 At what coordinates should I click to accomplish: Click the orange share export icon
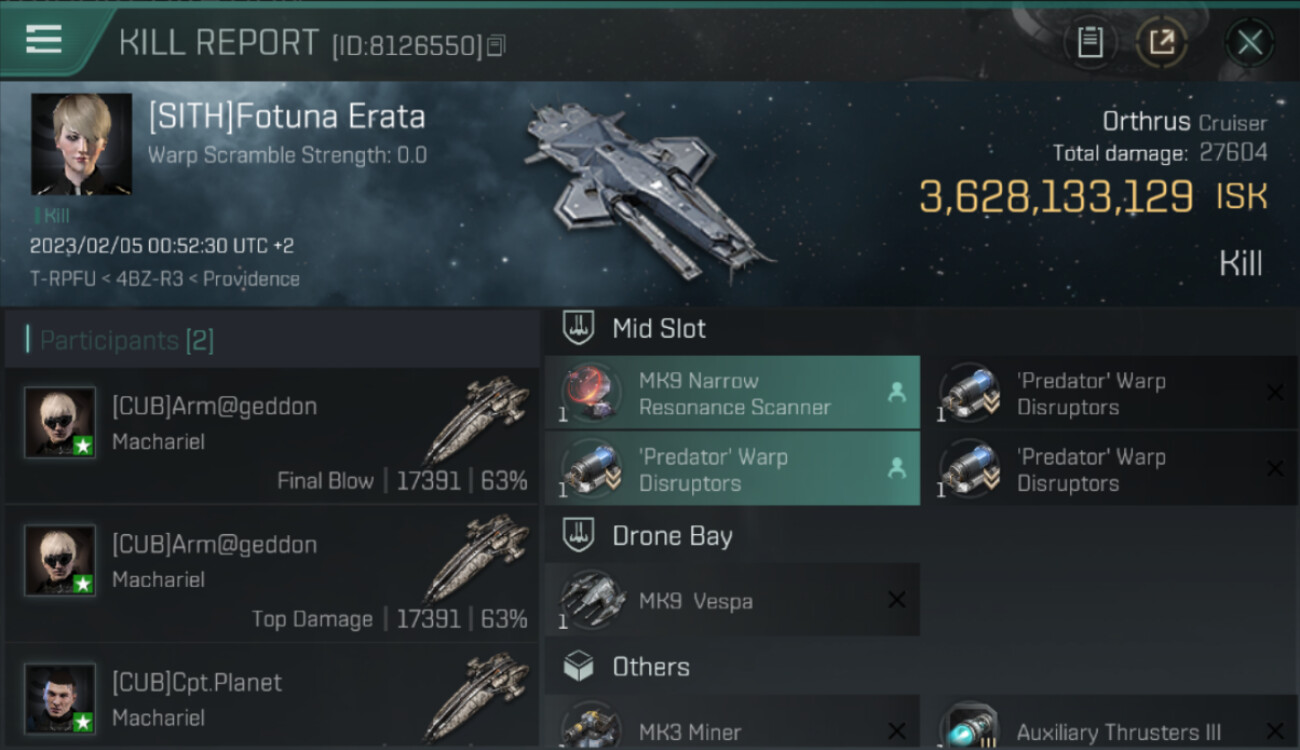pyautogui.click(x=1161, y=42)
